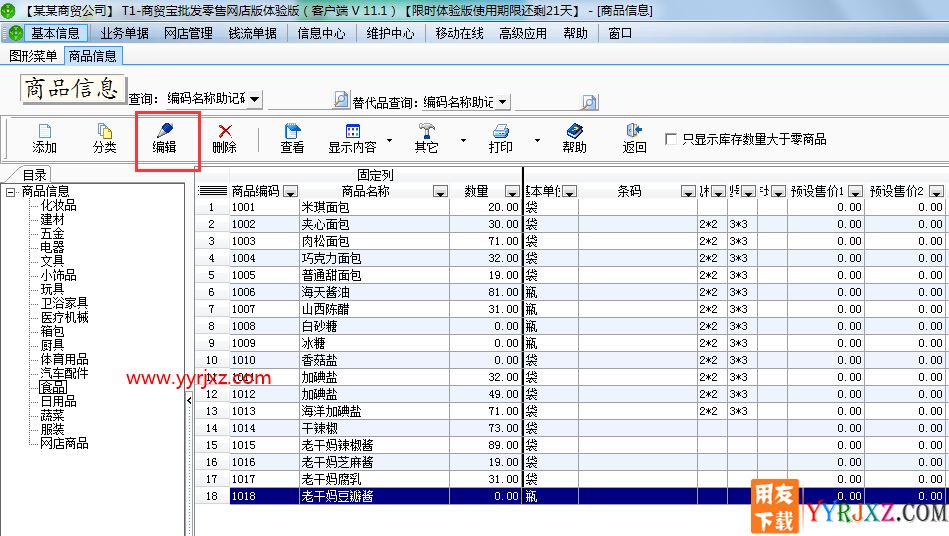The width and height of the screenshot is (949, 536).
Task: Open the 查询 编码名称助记 dropdown
Action: pos(255,99)
